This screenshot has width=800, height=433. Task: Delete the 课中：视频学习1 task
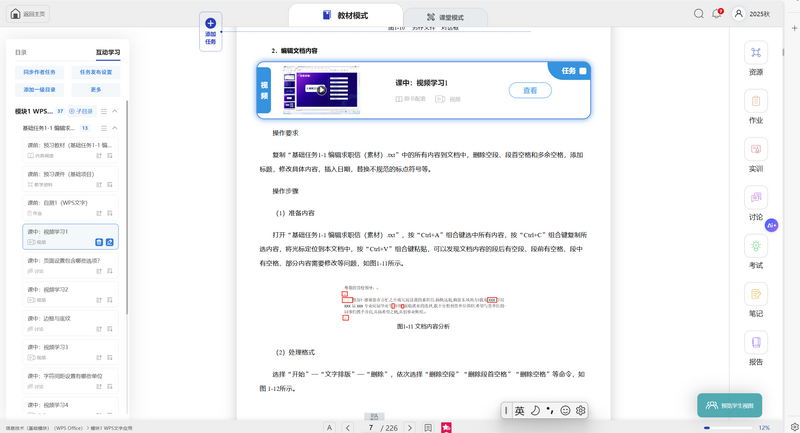[x=99, y=242]
